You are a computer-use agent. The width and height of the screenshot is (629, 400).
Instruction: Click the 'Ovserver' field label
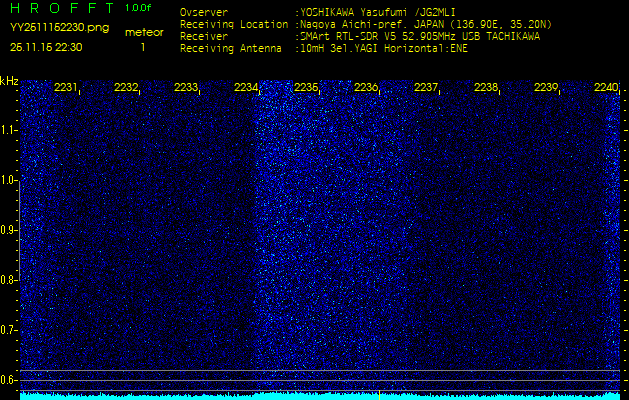(204, 12)
